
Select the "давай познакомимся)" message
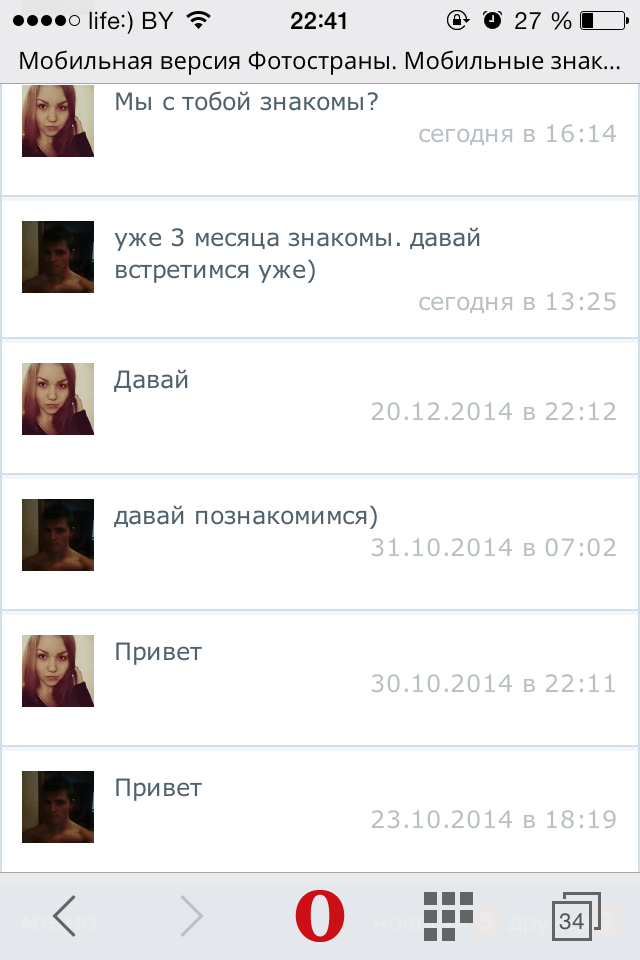[x=246, y=516]
